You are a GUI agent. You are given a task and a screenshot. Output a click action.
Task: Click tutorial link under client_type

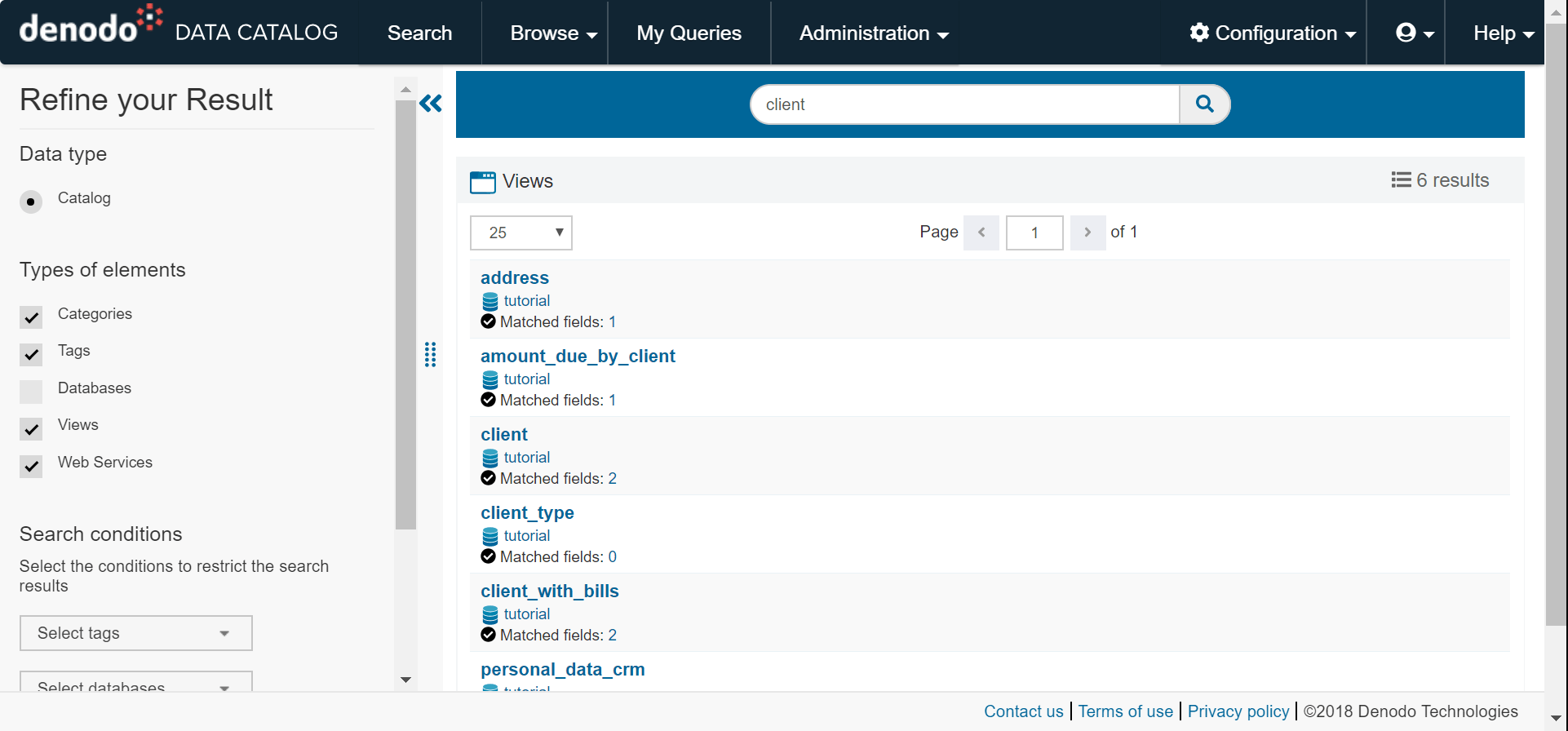[527, 535]
